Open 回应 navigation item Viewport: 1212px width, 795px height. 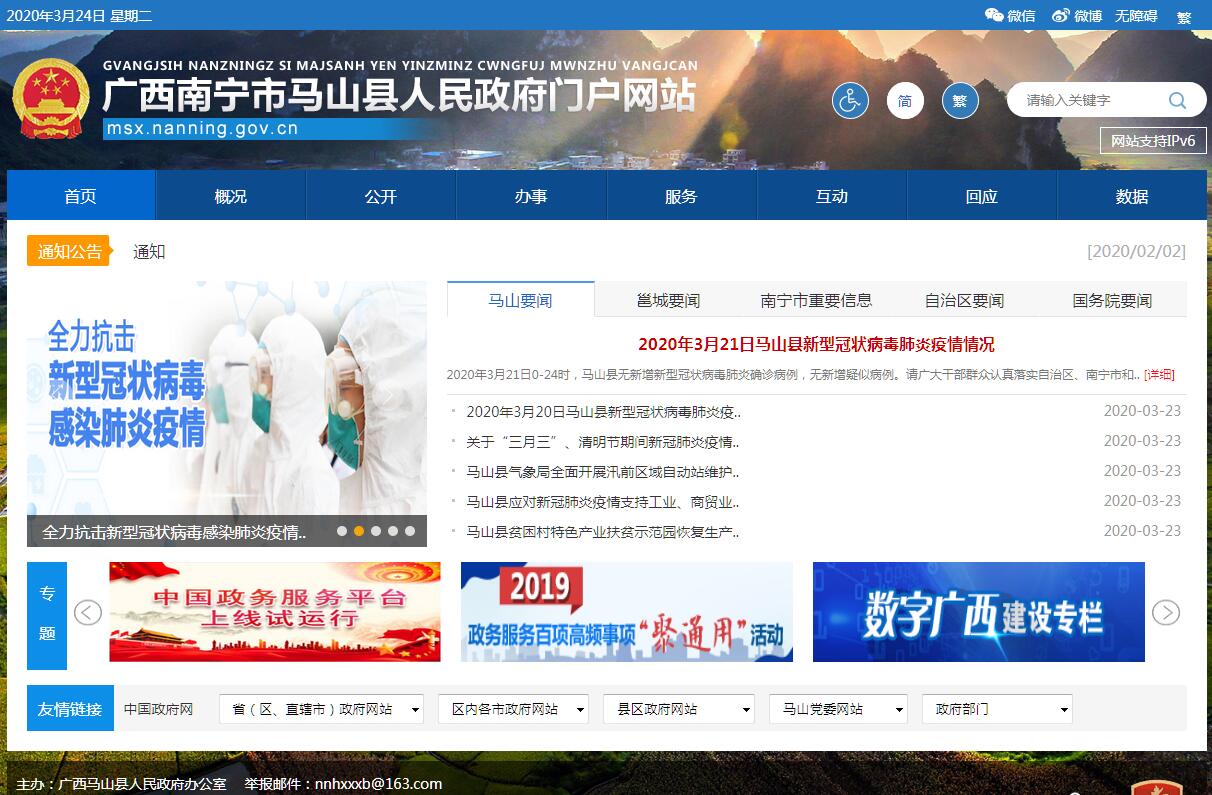(982, 196)
